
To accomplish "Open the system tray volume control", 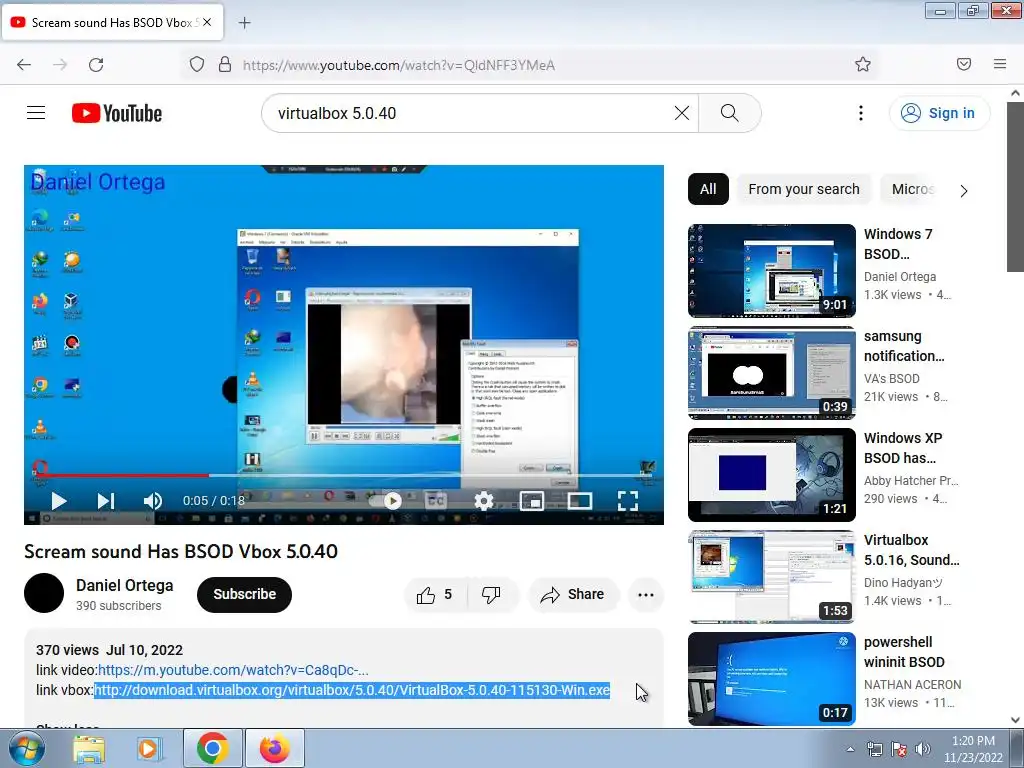I will [x=923, y=749].
